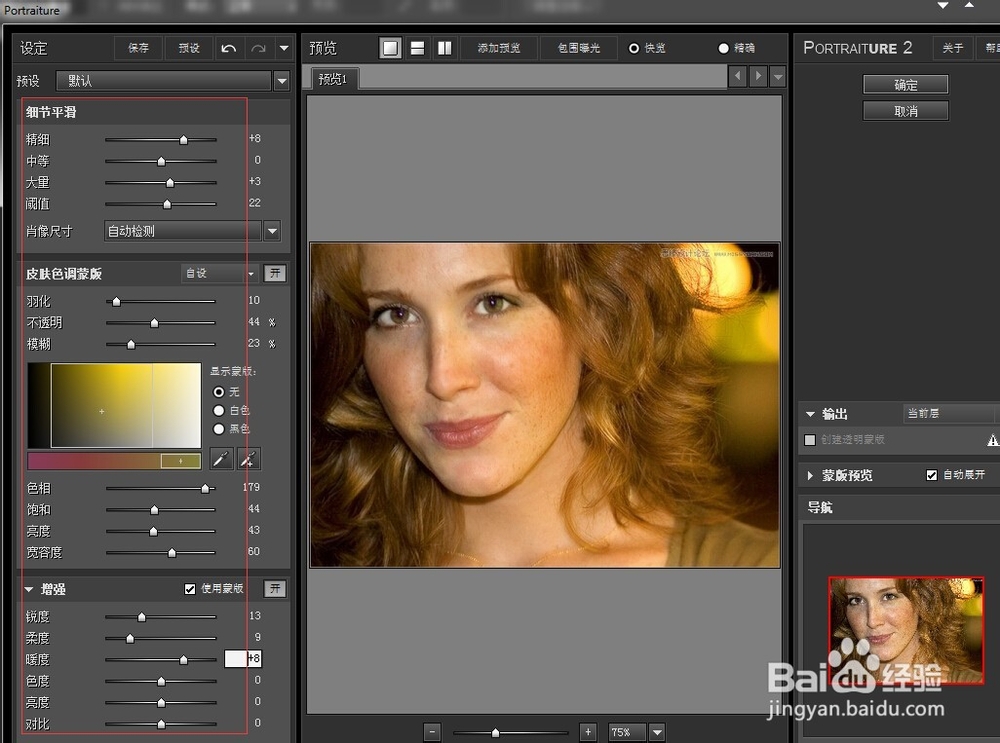Go to next preview tab arrow
Viewport: 1000px width, 743px height.
click(x=758, y=77)
